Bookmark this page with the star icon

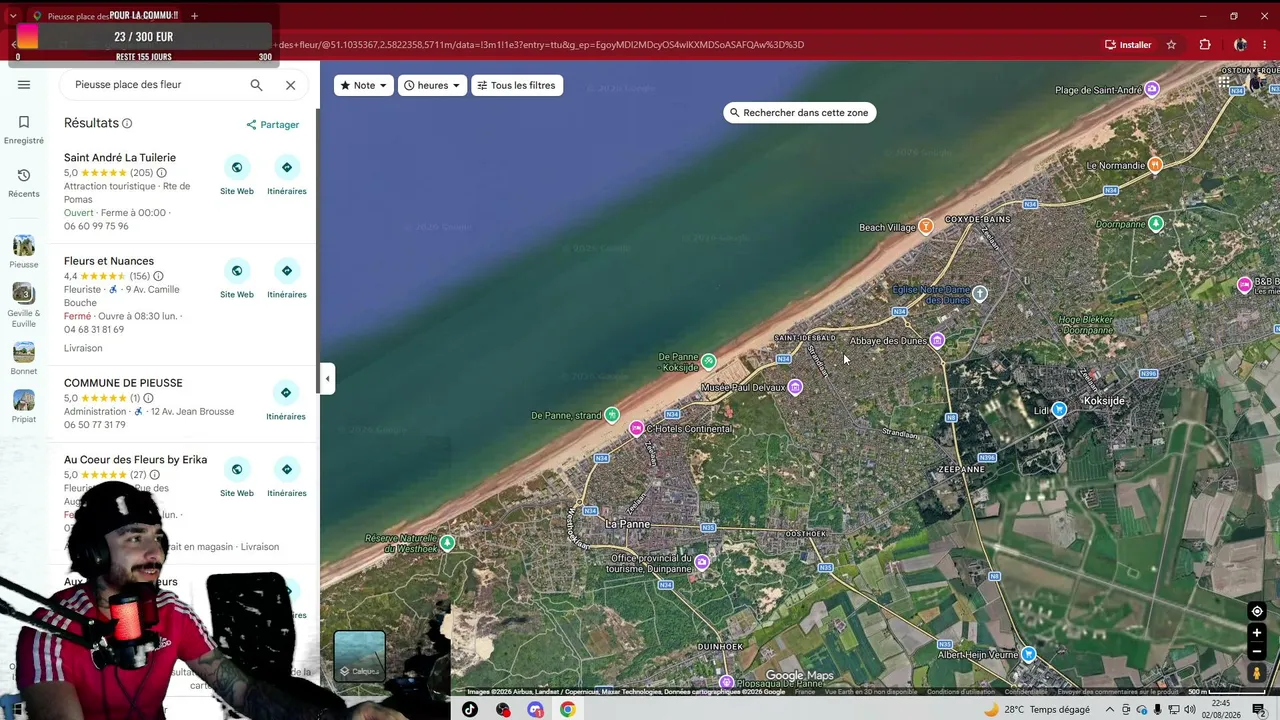click(1171, 45)
